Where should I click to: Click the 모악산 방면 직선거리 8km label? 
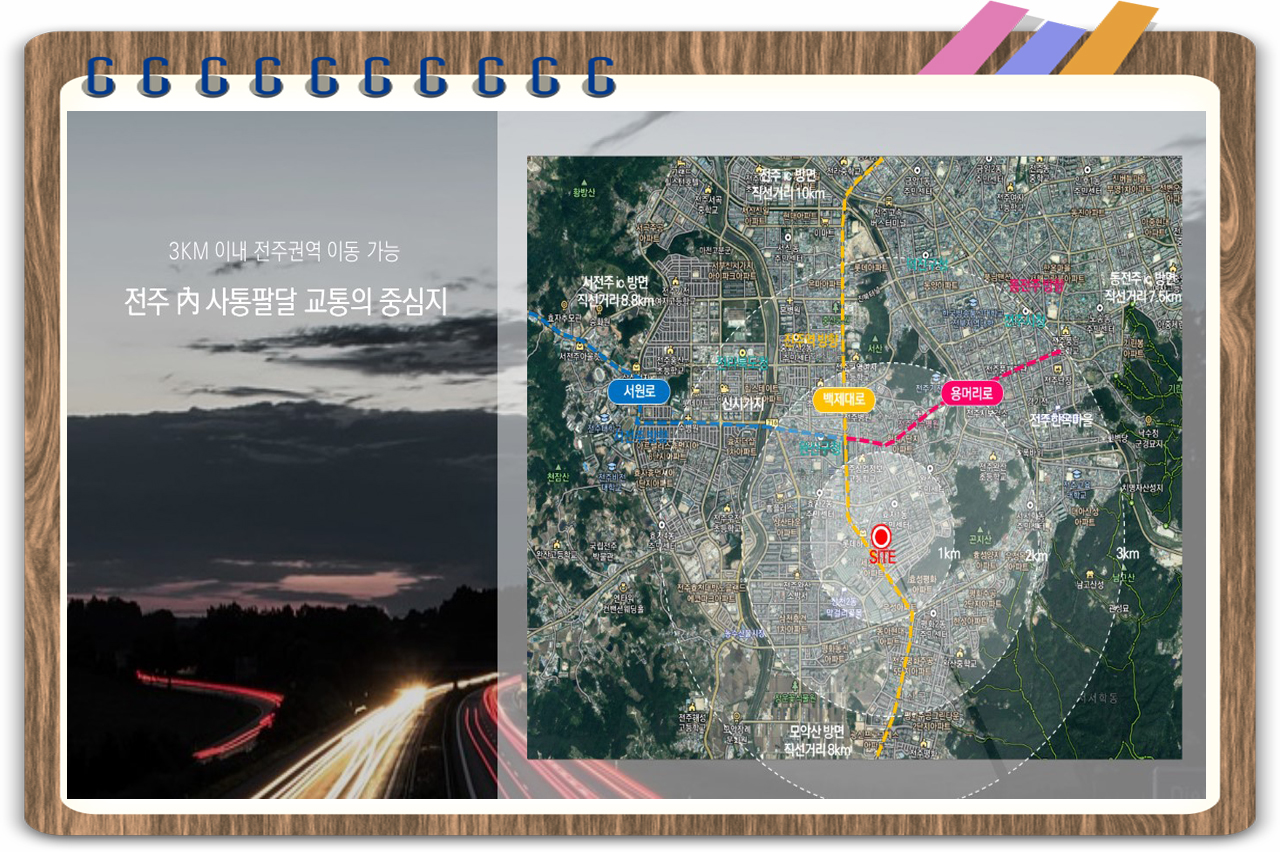(x=817, y=741)
